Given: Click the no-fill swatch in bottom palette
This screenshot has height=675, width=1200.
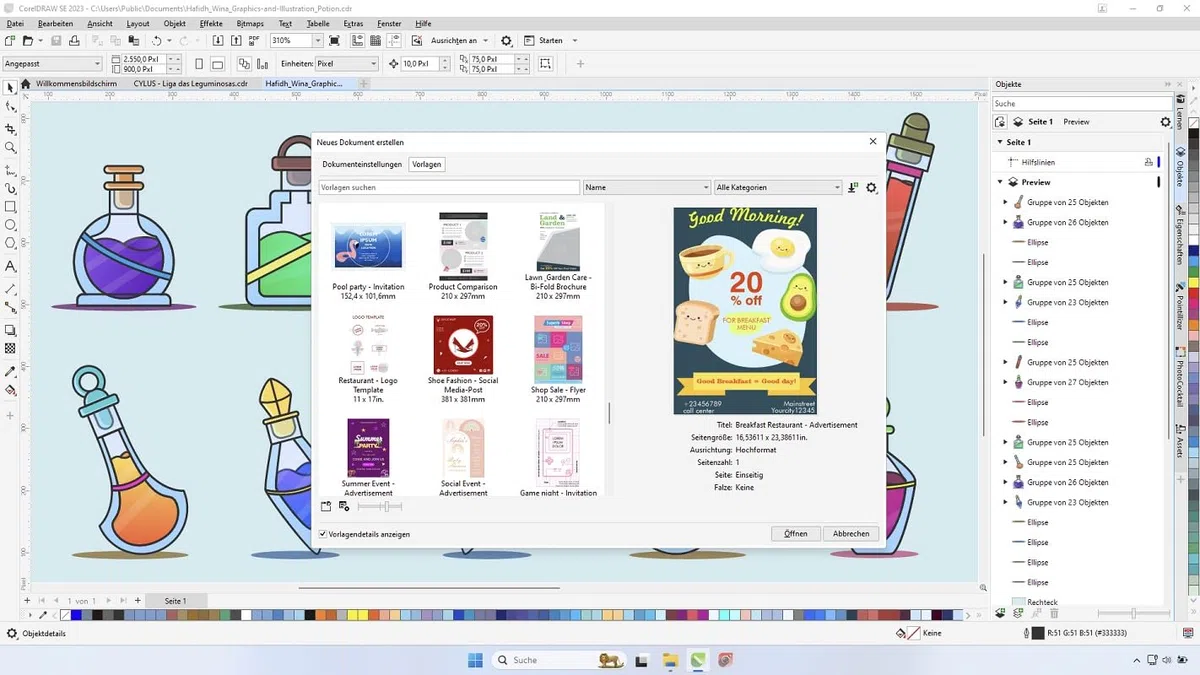Looking at the screenshot, I should (66, 615).
